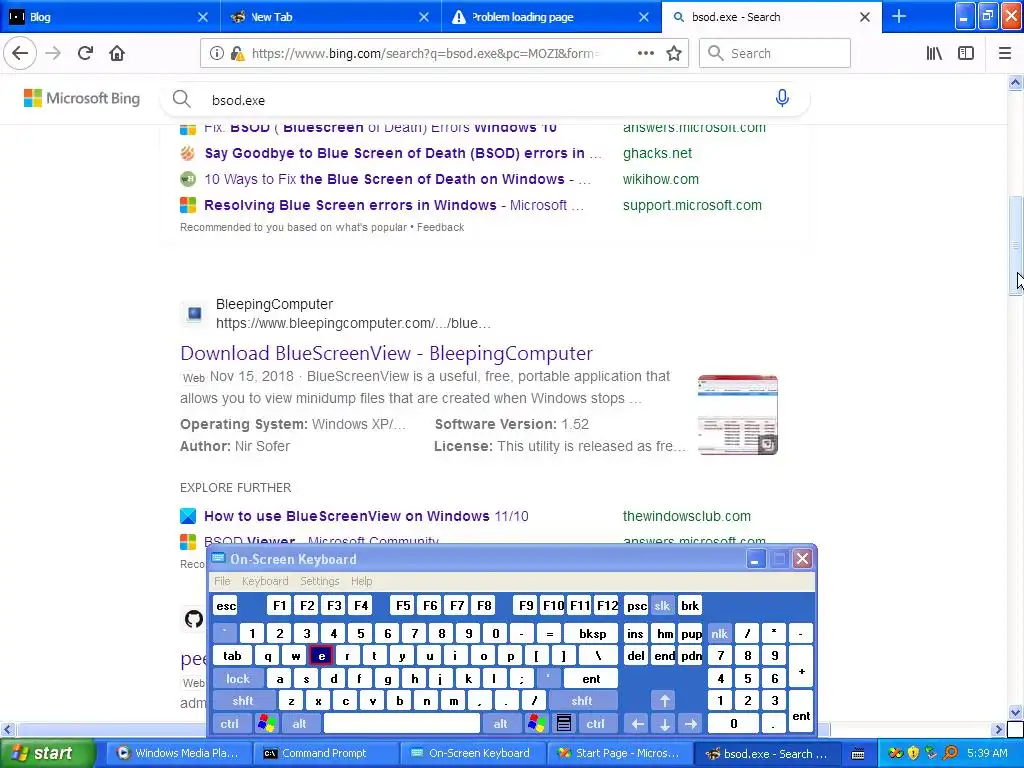Toggle the nlk num lock key
Screen dimensions: 1024x768
pyautogui.click(x=719, y=633)
